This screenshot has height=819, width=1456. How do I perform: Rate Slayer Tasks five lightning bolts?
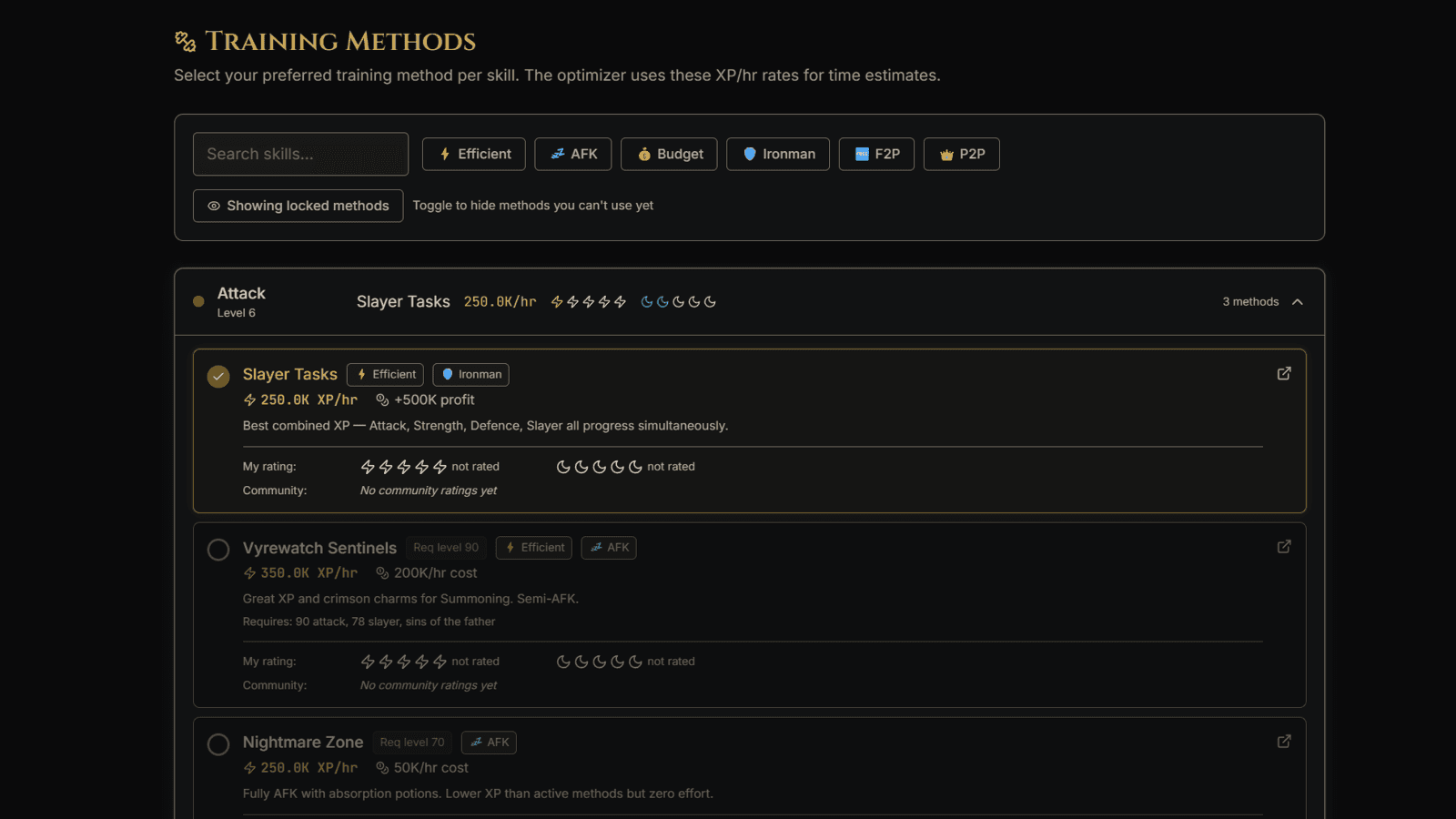[440, 467]
